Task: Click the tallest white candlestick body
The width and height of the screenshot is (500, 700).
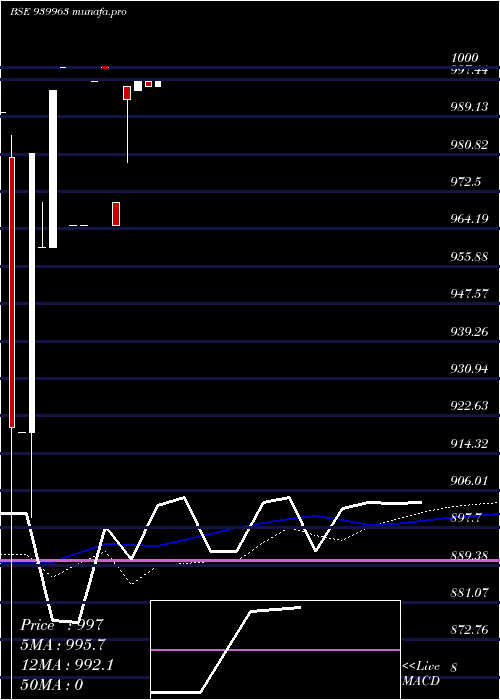Action: (x=32, y=293)
